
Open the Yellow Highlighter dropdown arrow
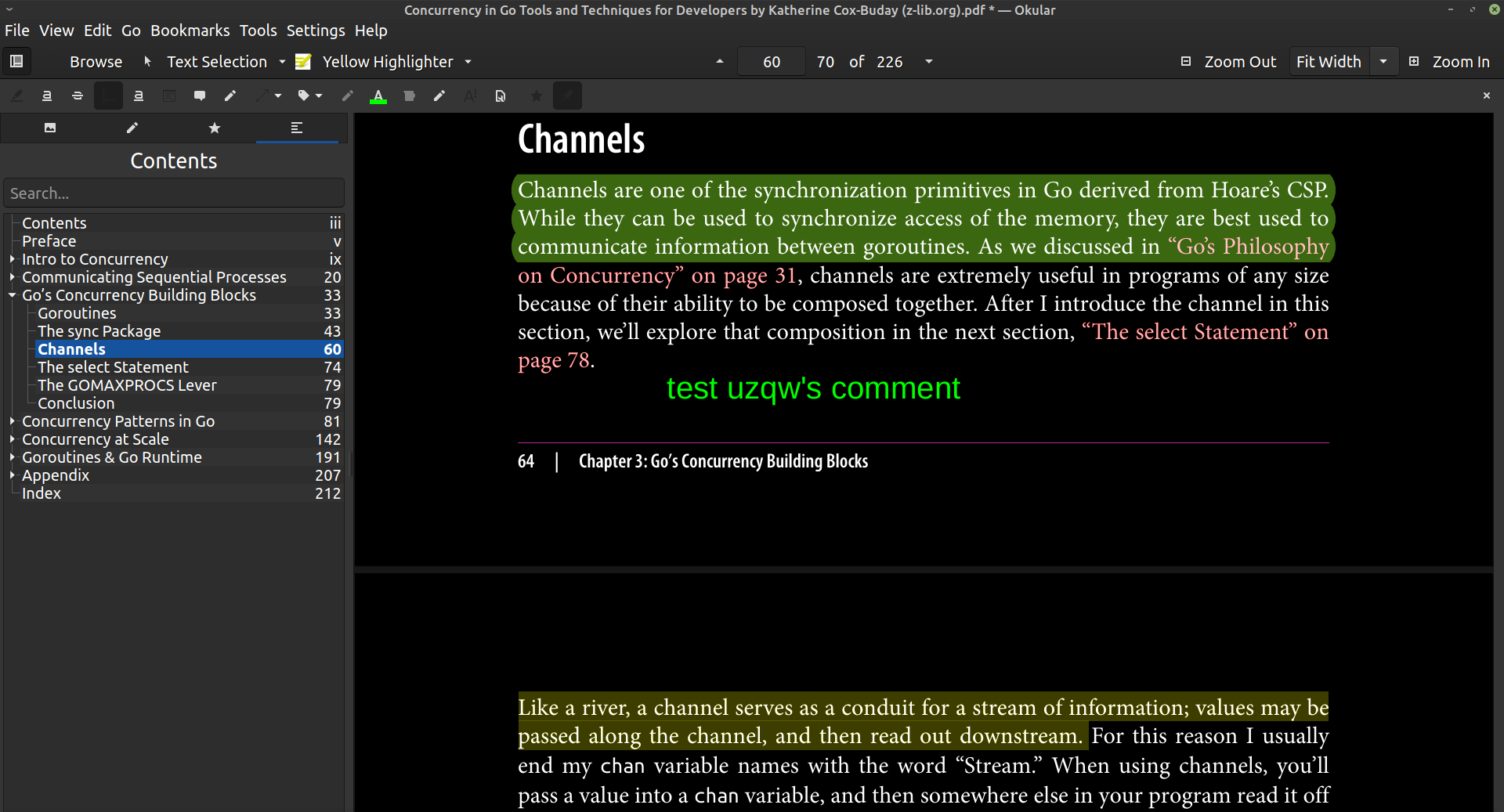tap(468, 62)
